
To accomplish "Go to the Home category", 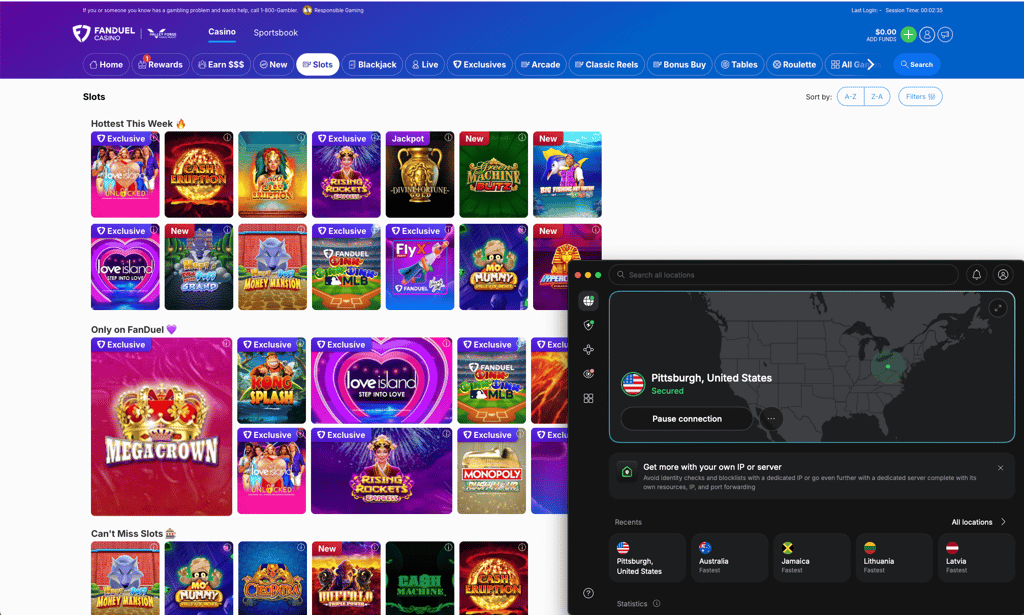I will 106,65.
